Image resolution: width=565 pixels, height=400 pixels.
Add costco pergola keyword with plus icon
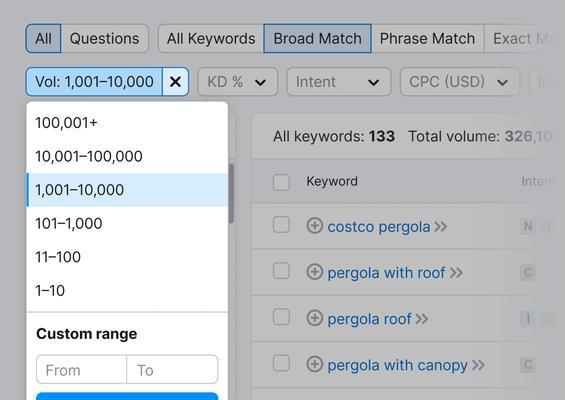tap(314, 226)
